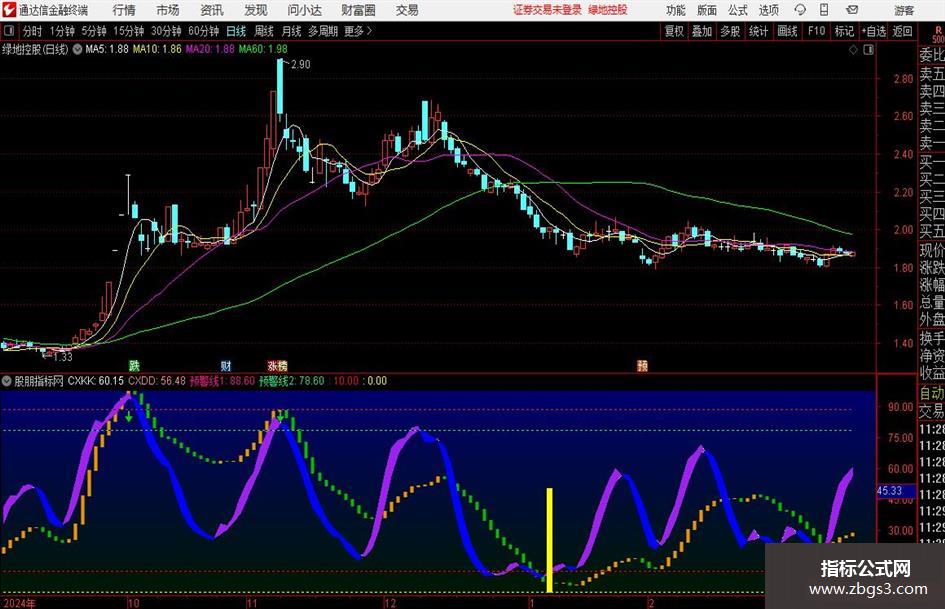
Task: Click the green 跌 event marker
Action: coord(134,365)
